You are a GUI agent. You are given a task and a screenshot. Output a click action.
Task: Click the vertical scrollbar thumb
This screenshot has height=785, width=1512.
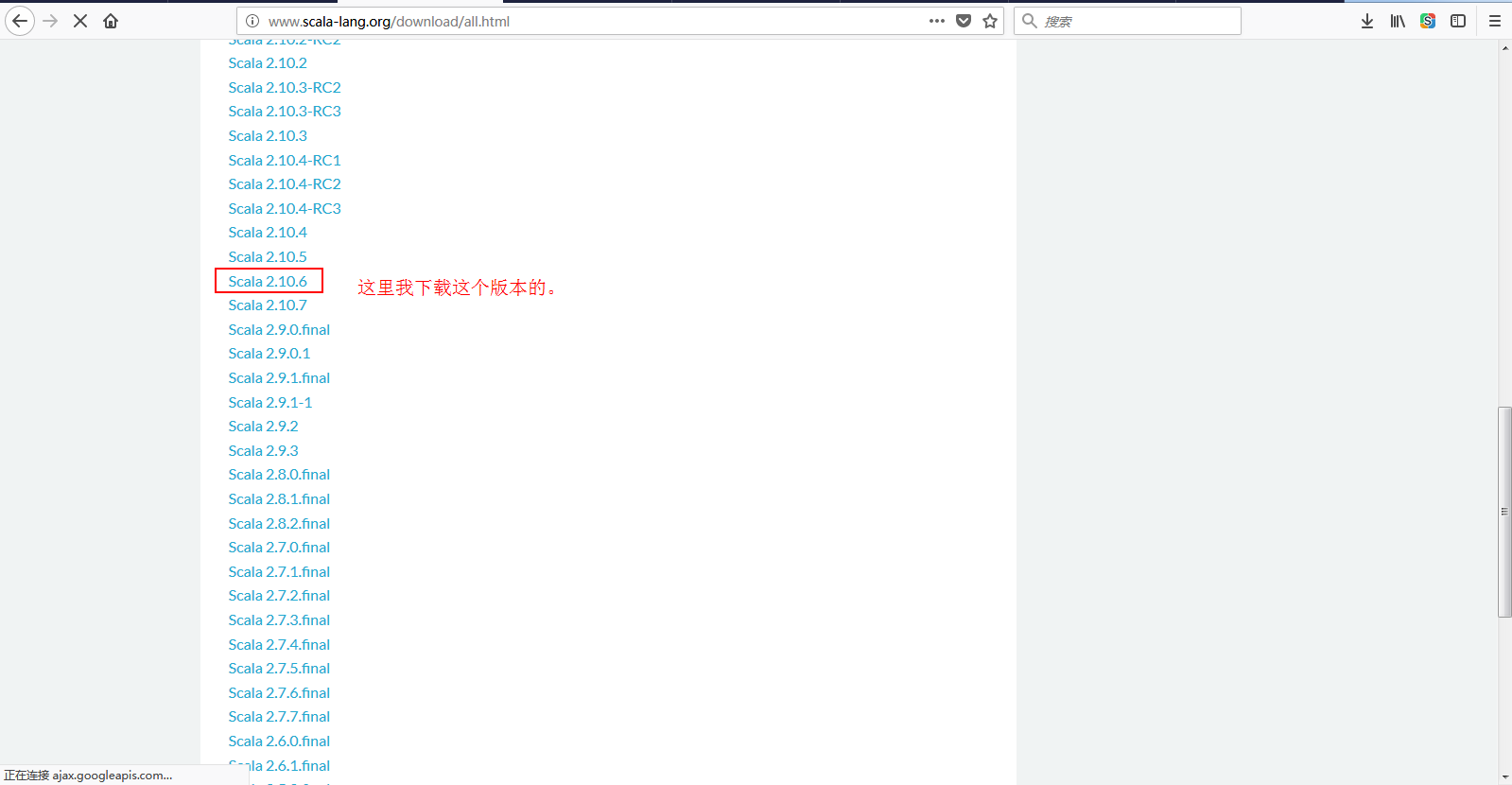(1504, 512)
